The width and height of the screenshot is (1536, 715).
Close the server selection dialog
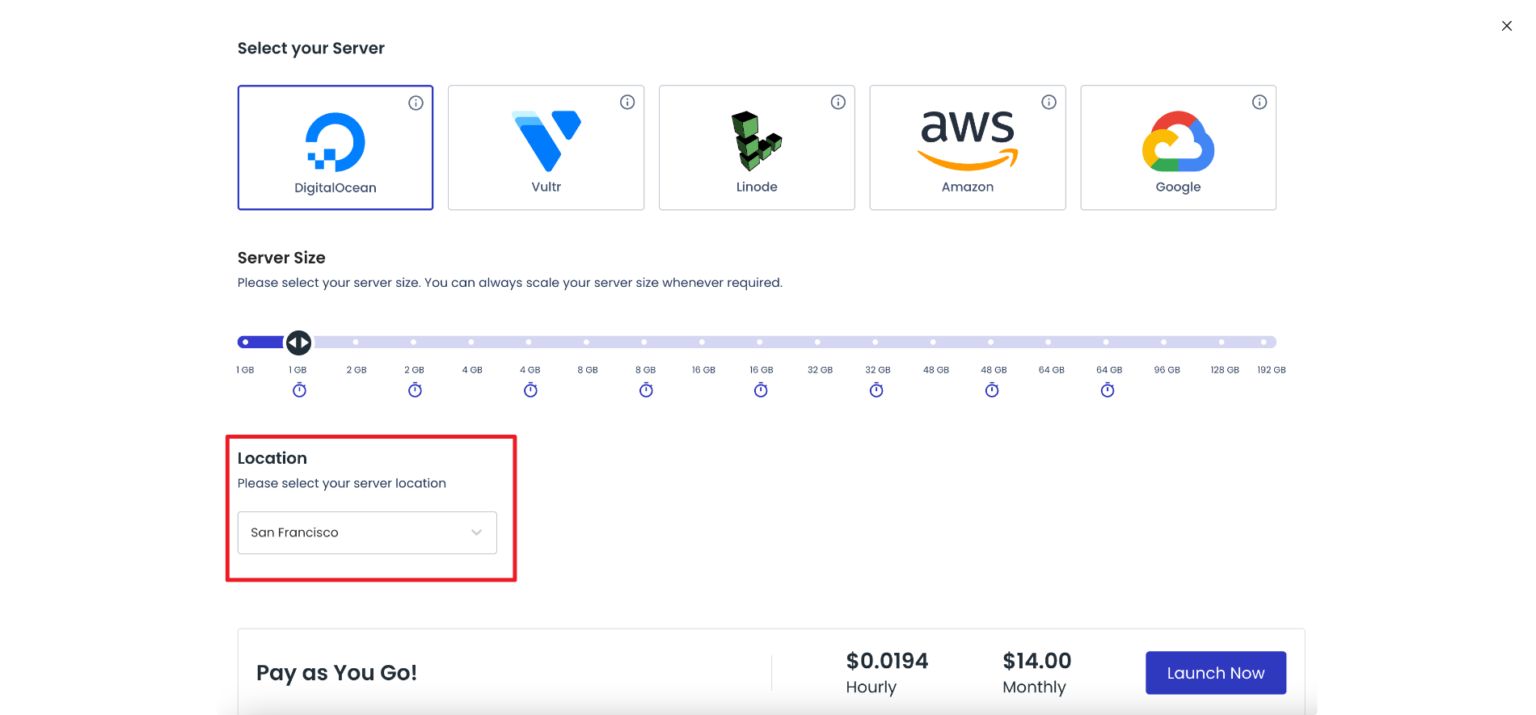(x=1507, y=26)
